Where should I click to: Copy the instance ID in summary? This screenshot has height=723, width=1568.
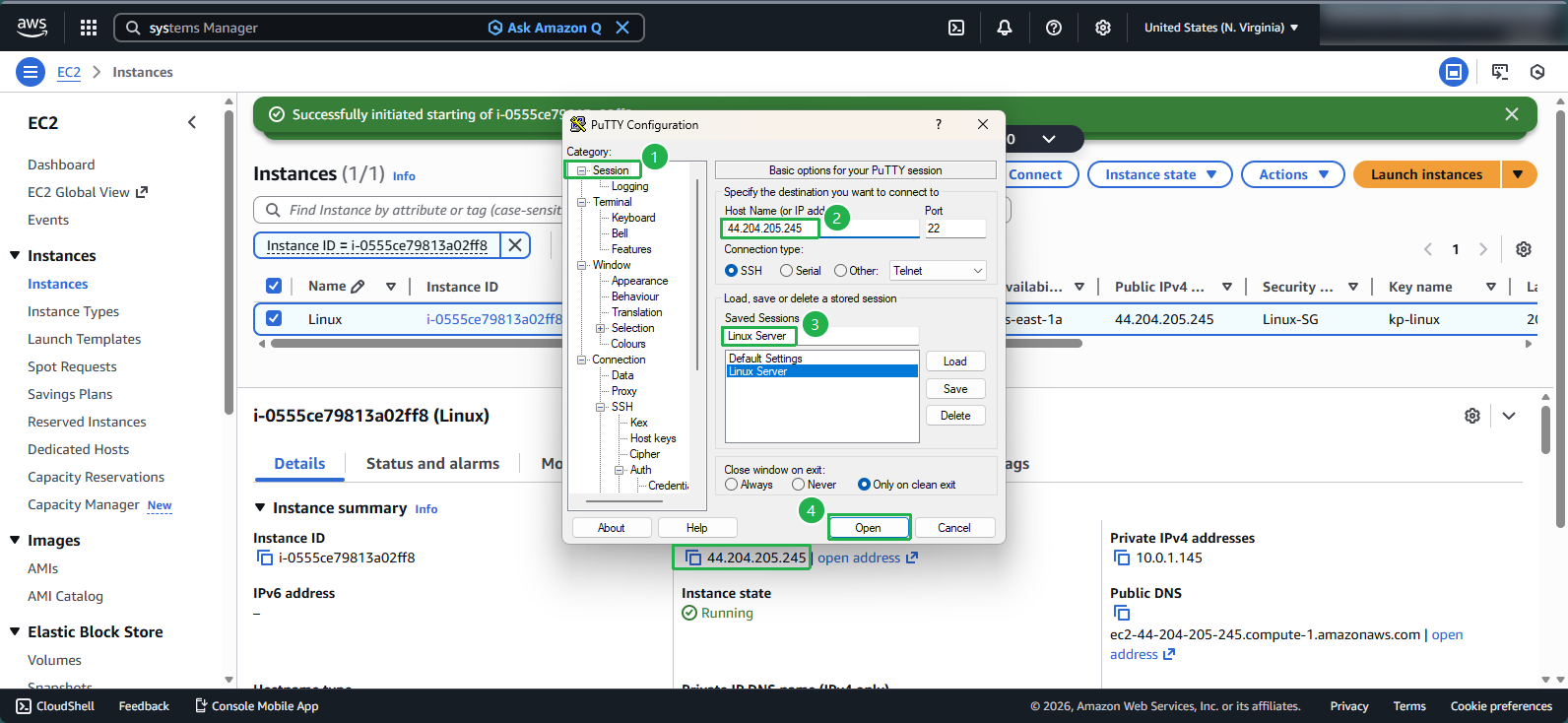coord(264,558)
